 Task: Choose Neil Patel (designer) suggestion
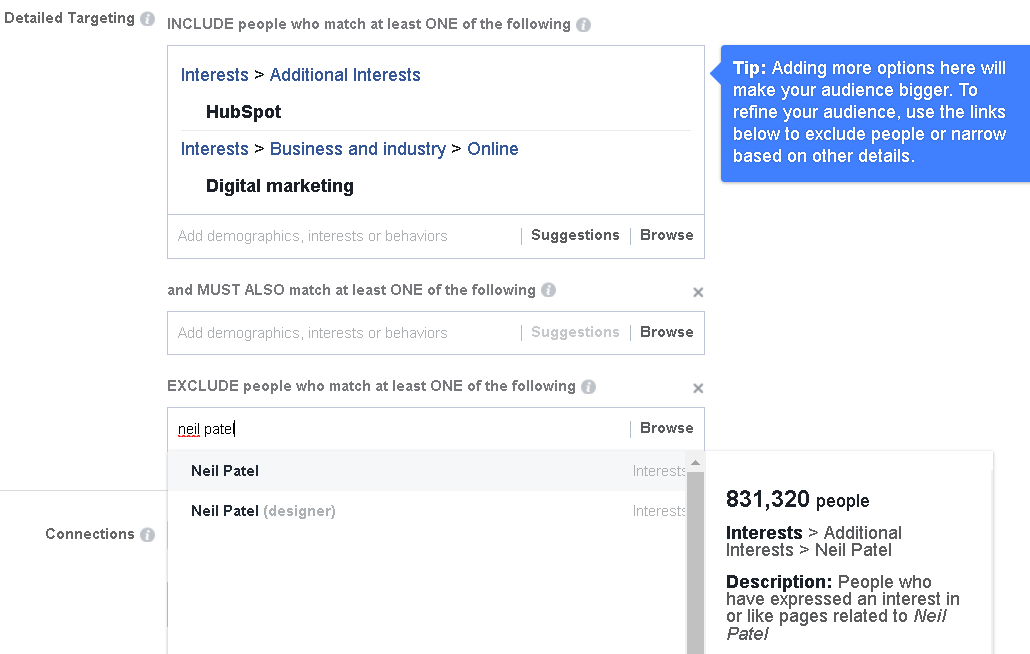(427, 511)
